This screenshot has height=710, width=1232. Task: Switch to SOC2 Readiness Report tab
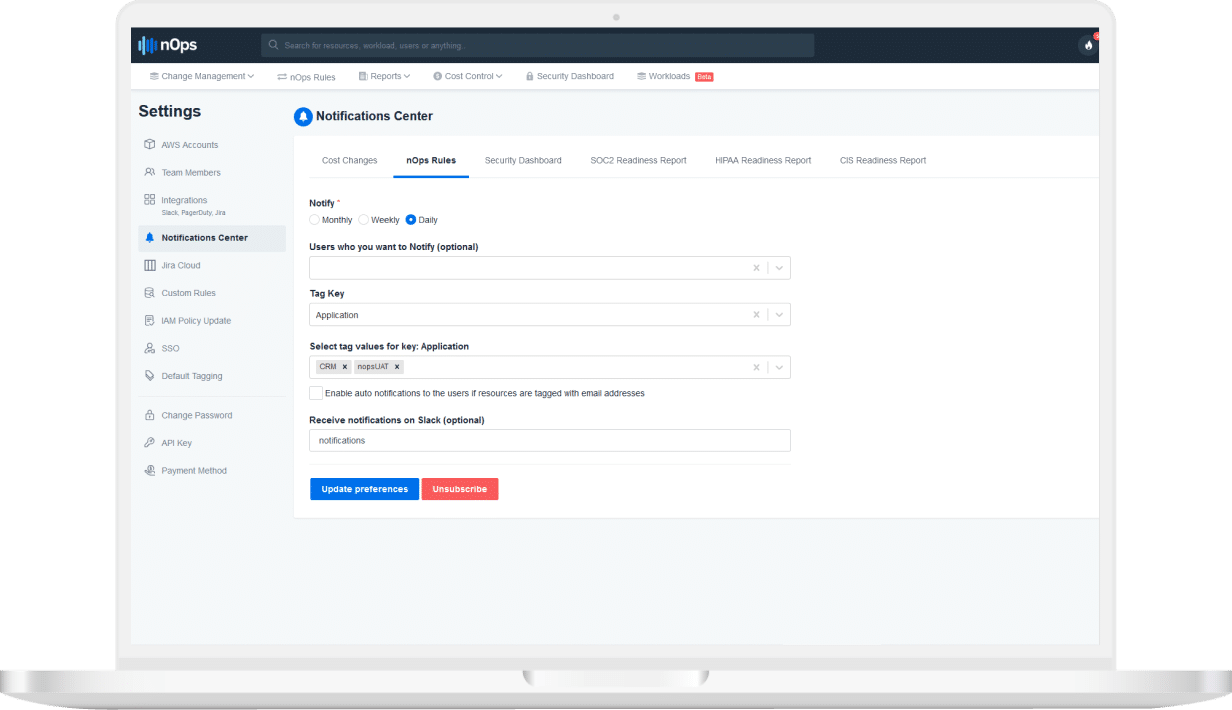639,160
